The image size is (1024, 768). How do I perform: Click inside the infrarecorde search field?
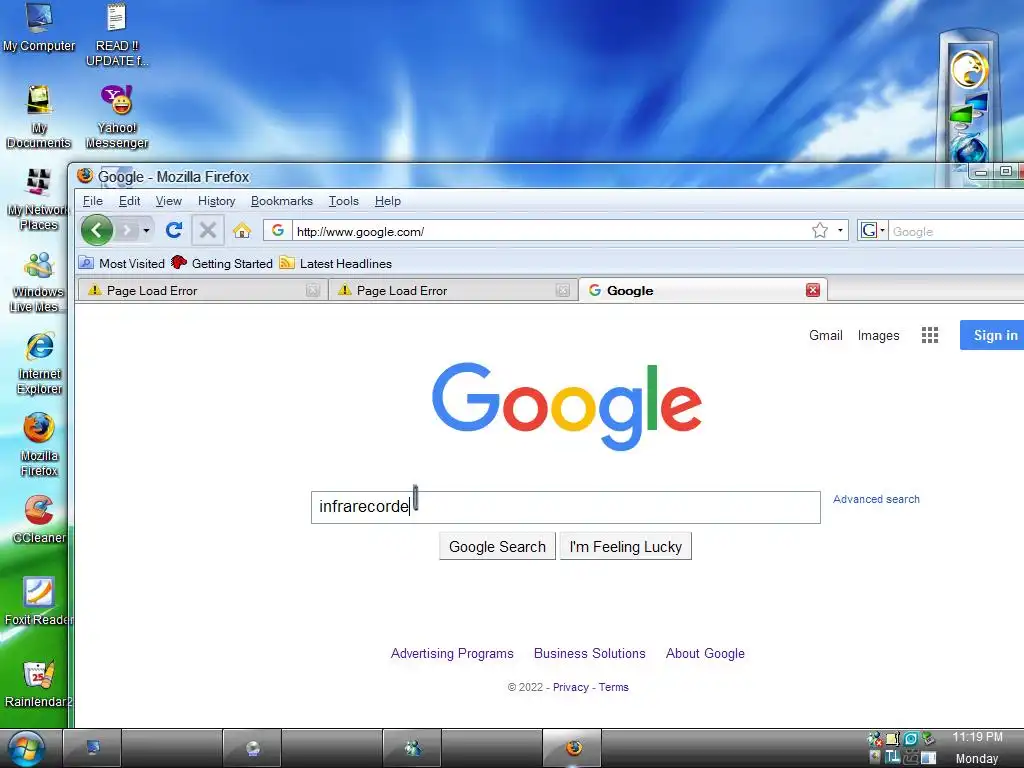[x=566, y=507]
